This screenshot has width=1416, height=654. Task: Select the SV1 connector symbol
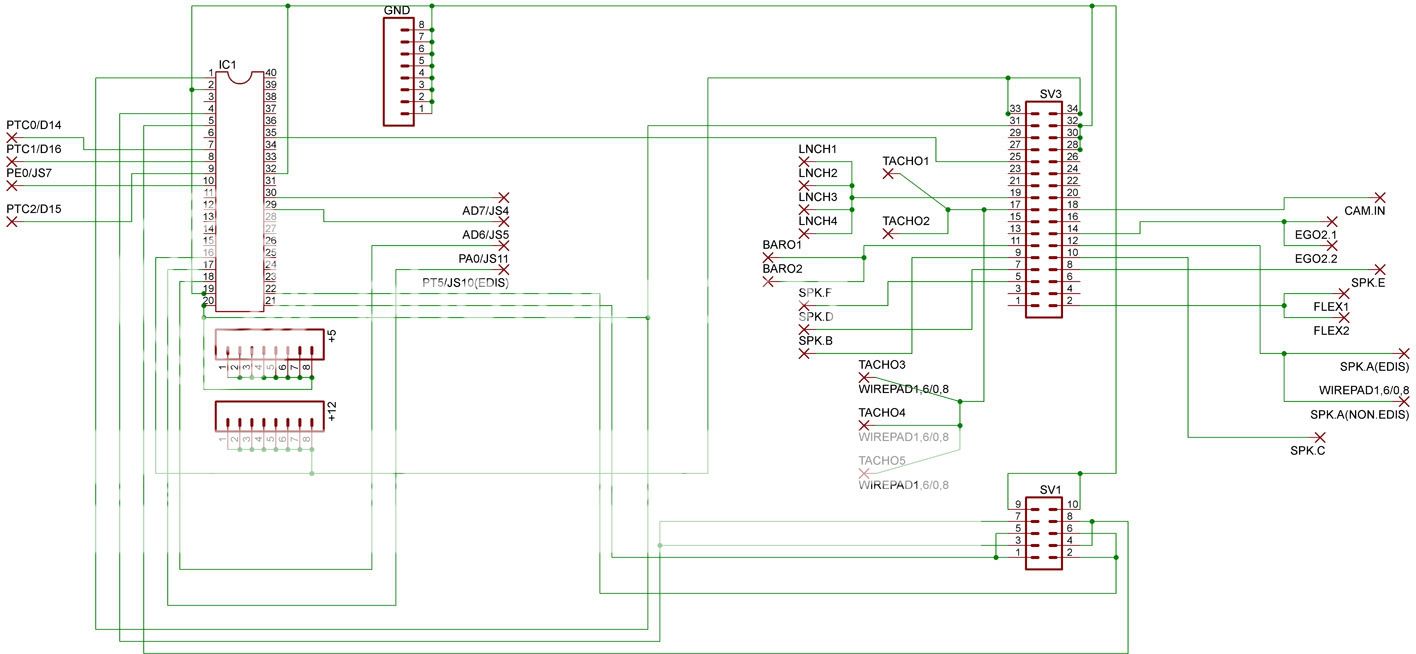pyautogui.click(x=1044, y=532)
